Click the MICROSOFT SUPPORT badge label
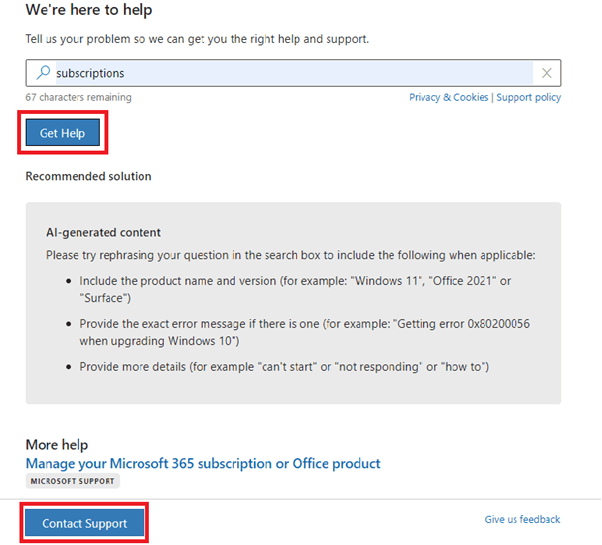The height and width of the screenshot is (545, 602). click(x=73, y=481)
